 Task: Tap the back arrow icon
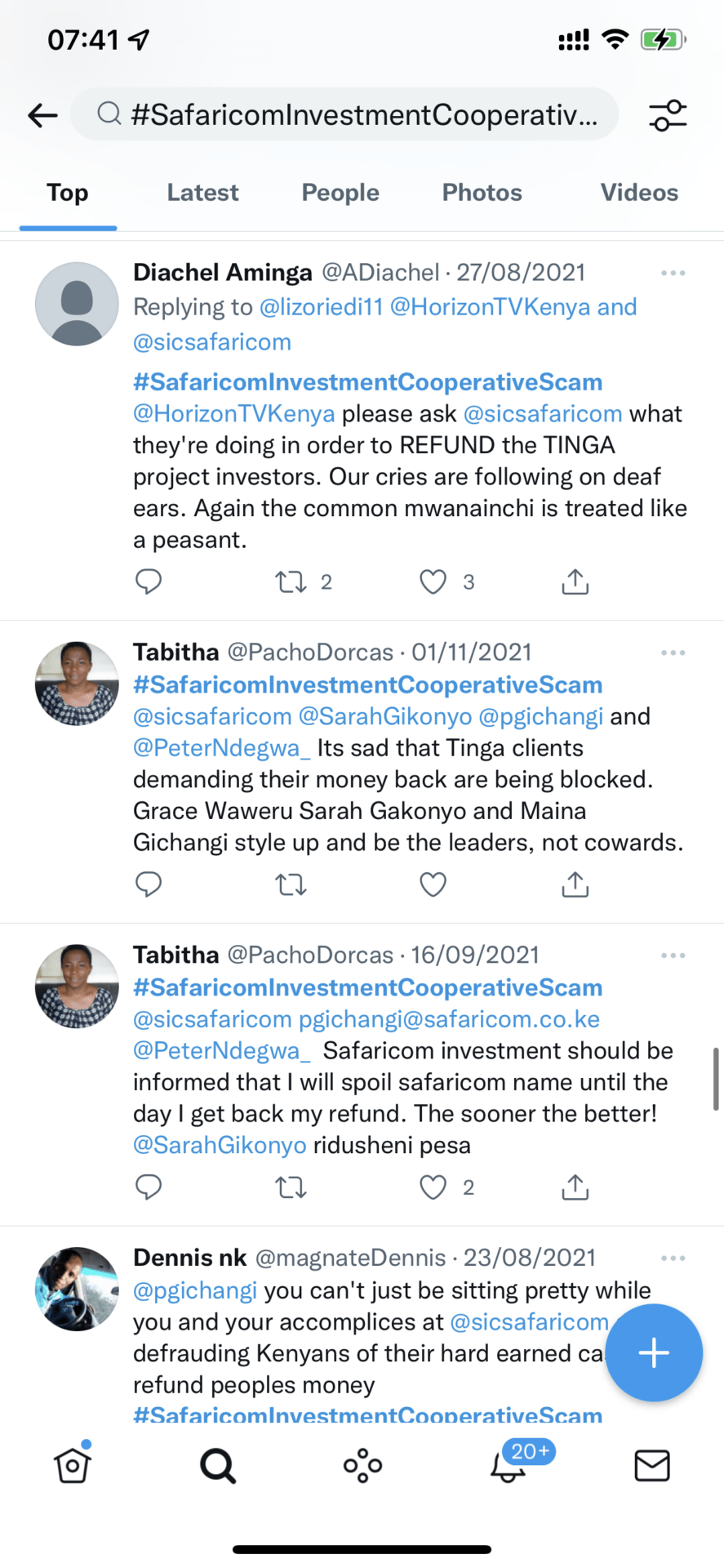click(x=42, y=115)
